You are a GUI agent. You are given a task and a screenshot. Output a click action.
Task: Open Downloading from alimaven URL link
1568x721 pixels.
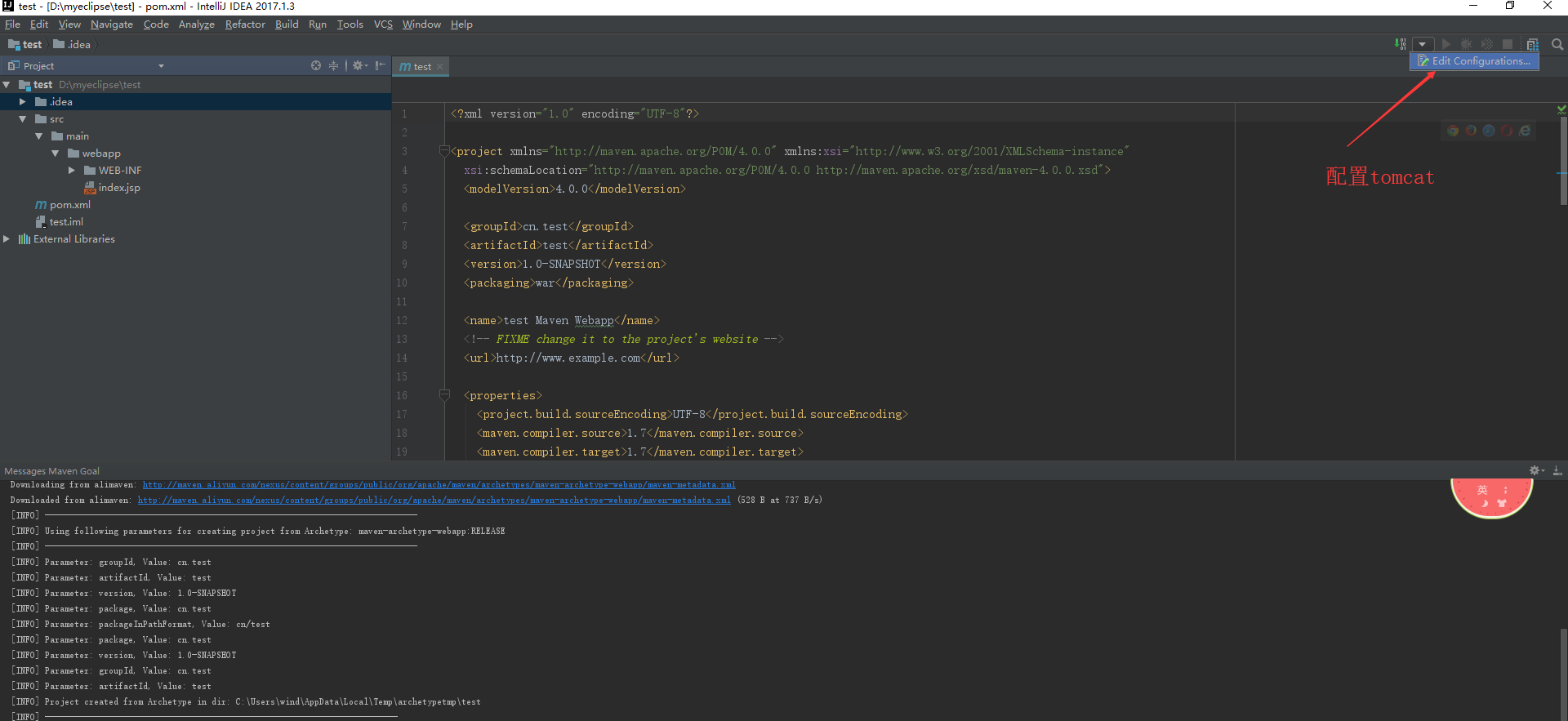(x=439, y=485)
